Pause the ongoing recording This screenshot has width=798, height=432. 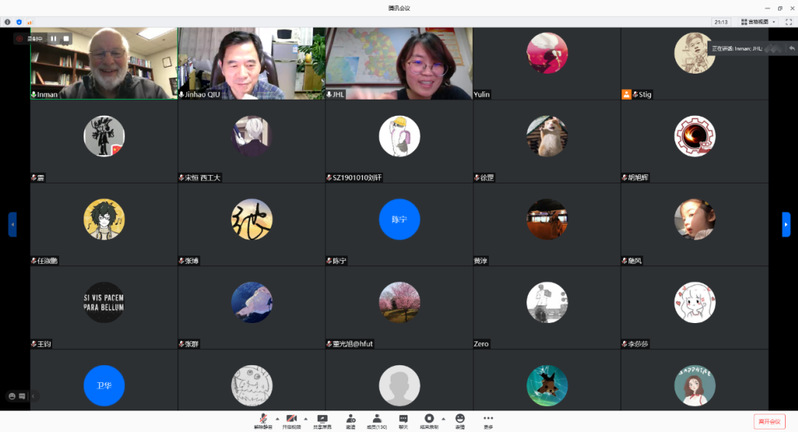pos(53,39)
